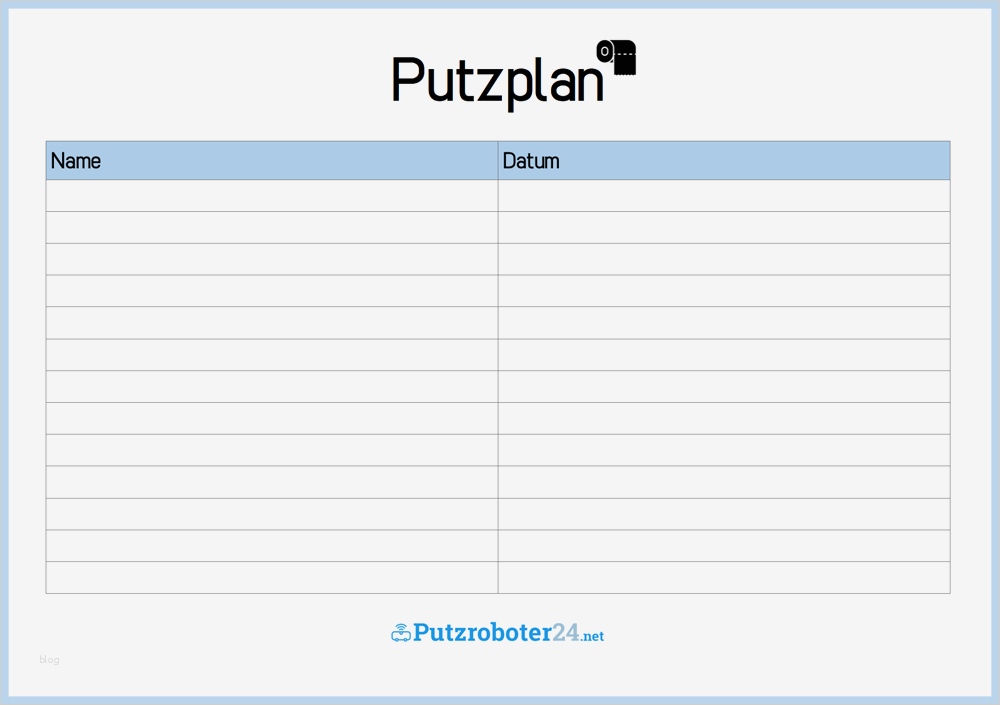Image resolution: width=1000 pixels, height=705 pixels.
Task: Click the small blog watermark text
Action: [x=49, y=660]
